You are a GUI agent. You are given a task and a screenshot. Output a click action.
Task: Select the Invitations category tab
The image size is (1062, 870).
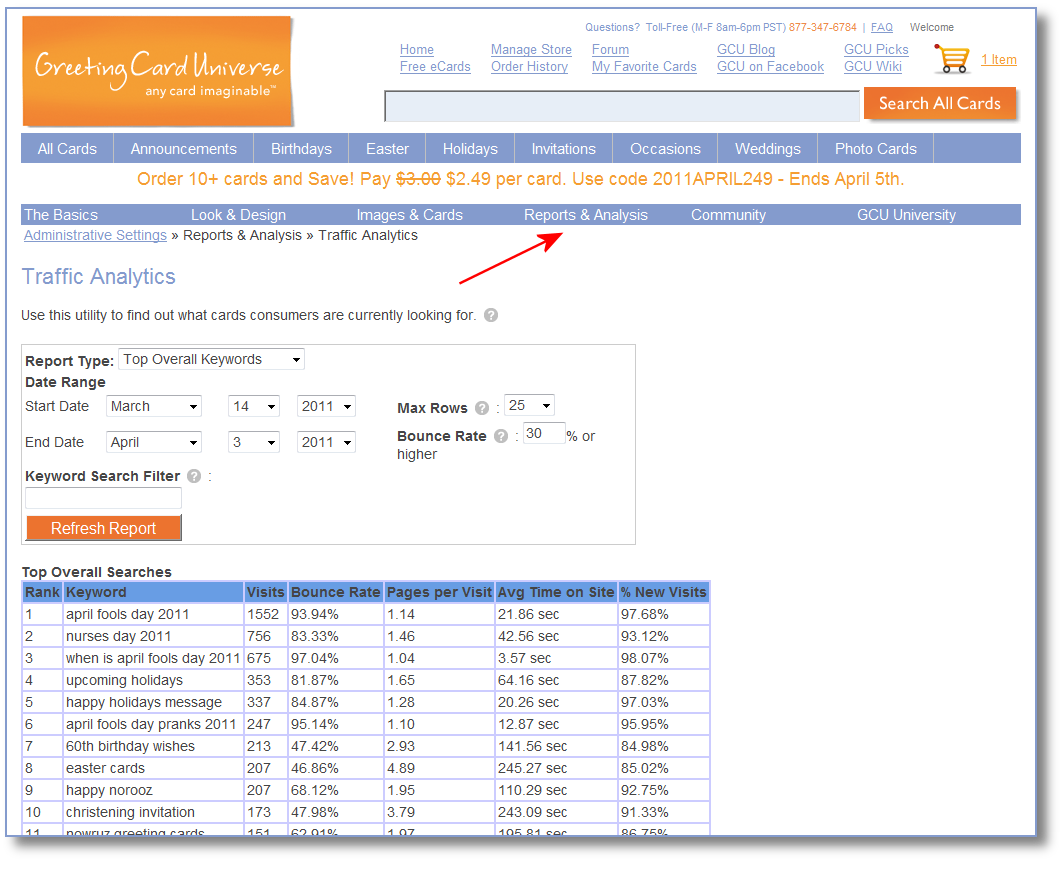(564, 149)
